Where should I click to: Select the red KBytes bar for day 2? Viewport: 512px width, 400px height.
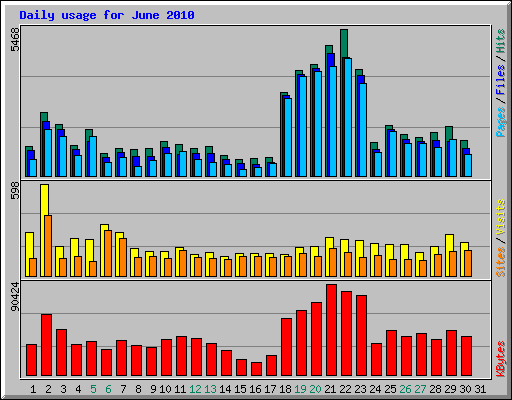[47, 345]
